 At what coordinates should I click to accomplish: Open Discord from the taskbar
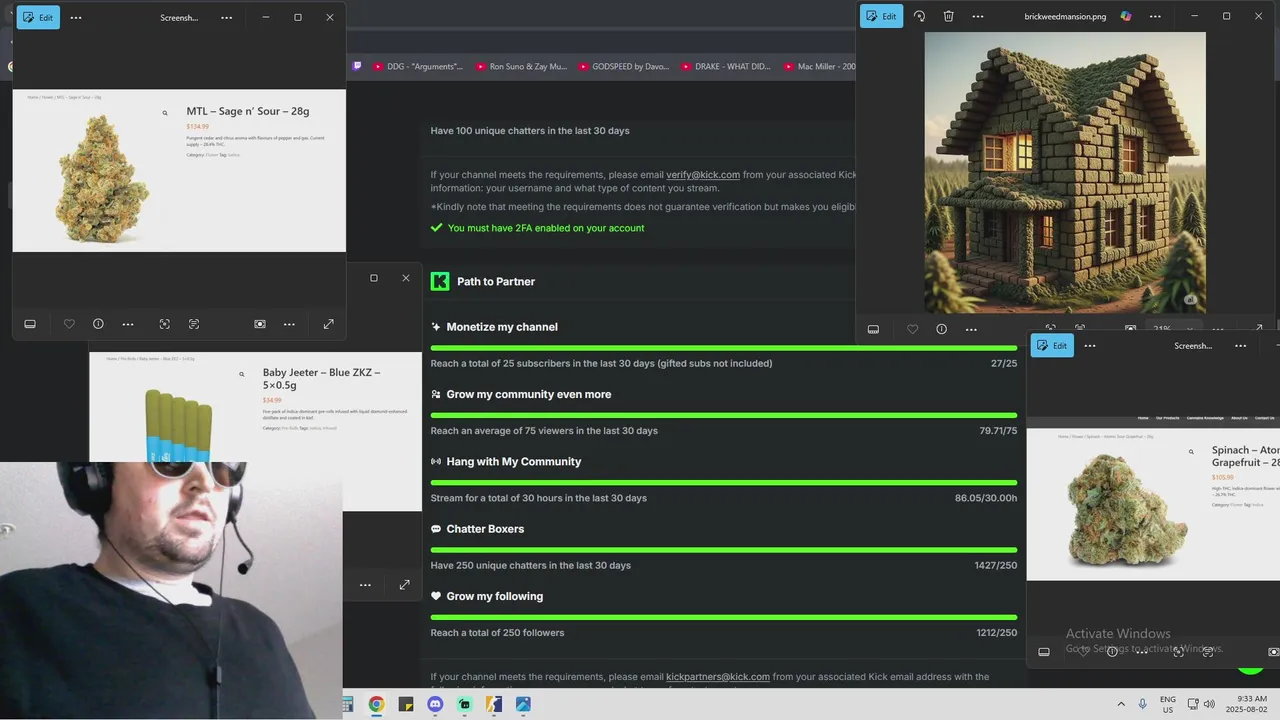pos(435,704)
